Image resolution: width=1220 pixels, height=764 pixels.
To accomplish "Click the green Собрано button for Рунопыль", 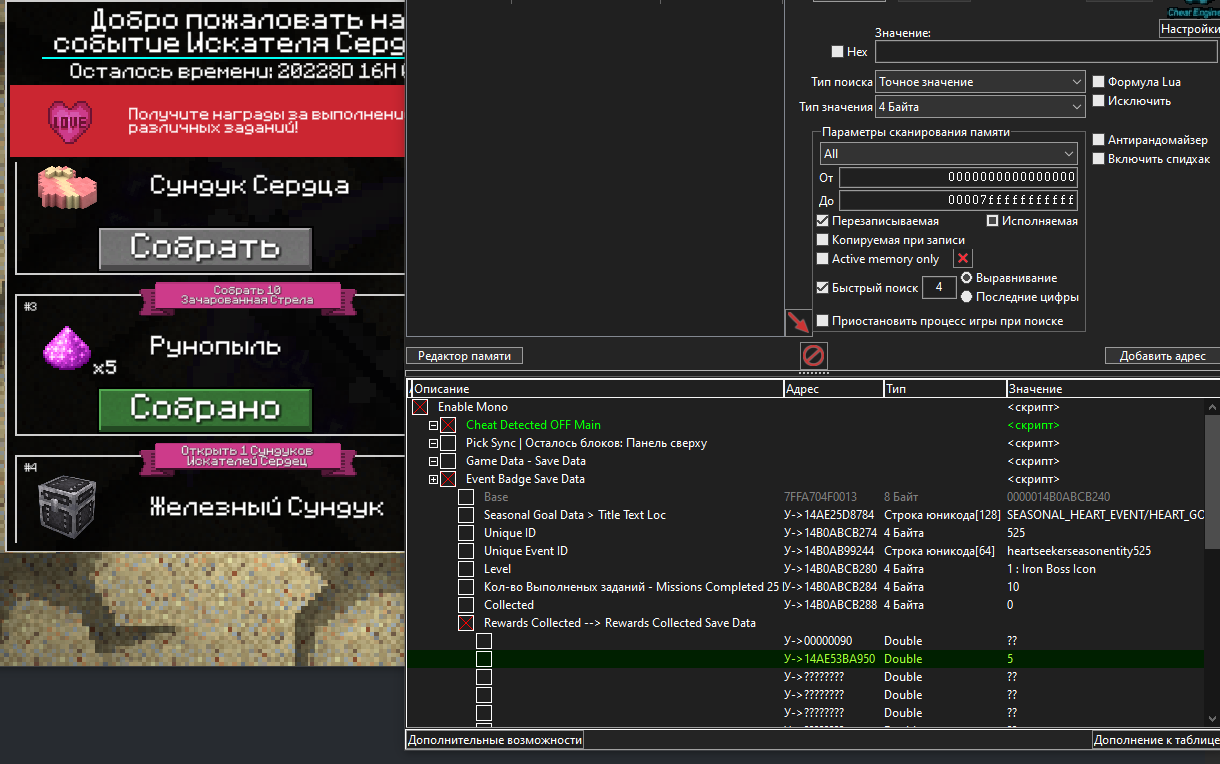I will (205, 409).
